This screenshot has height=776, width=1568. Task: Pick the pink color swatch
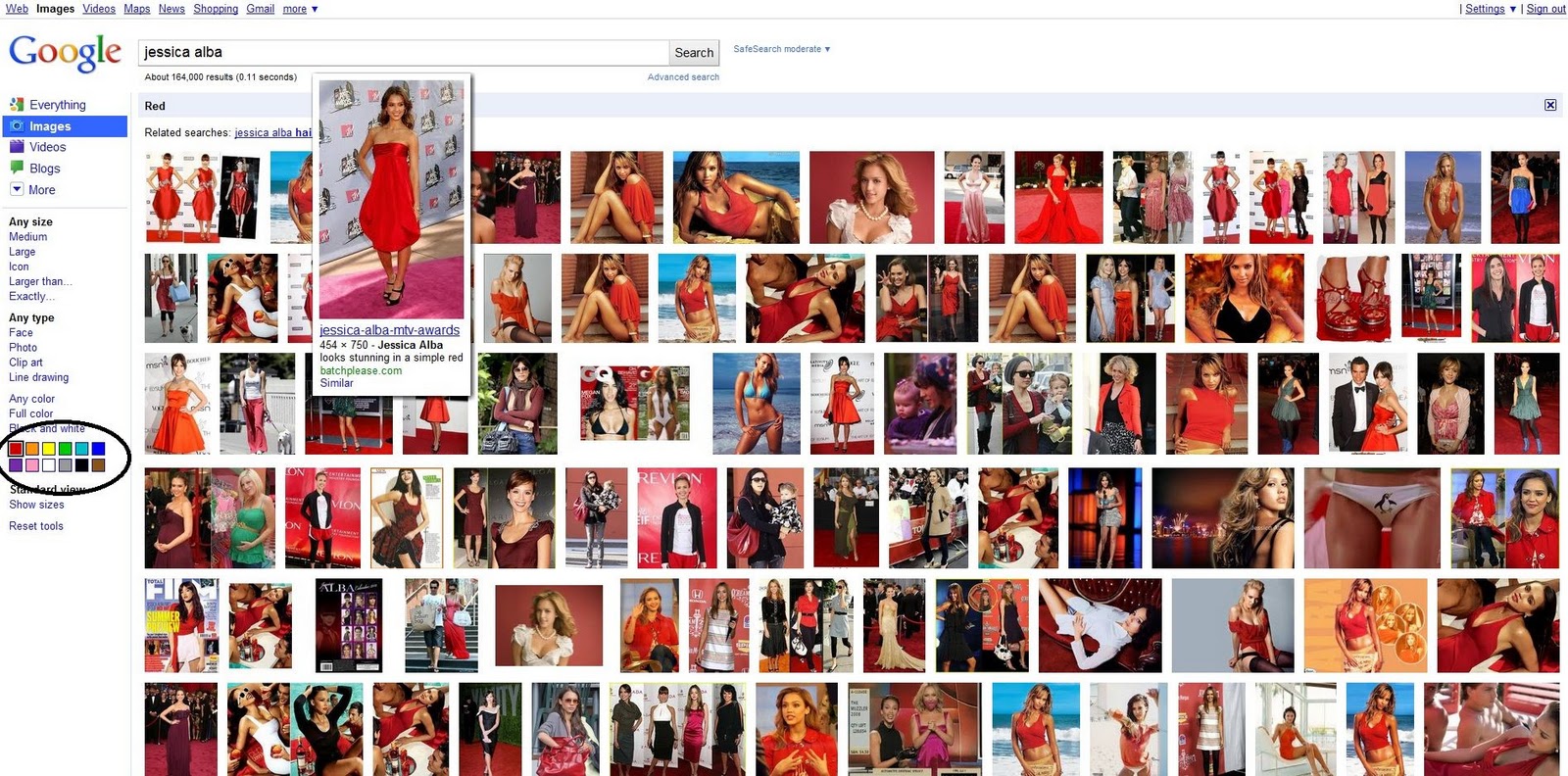coord(32,465)
